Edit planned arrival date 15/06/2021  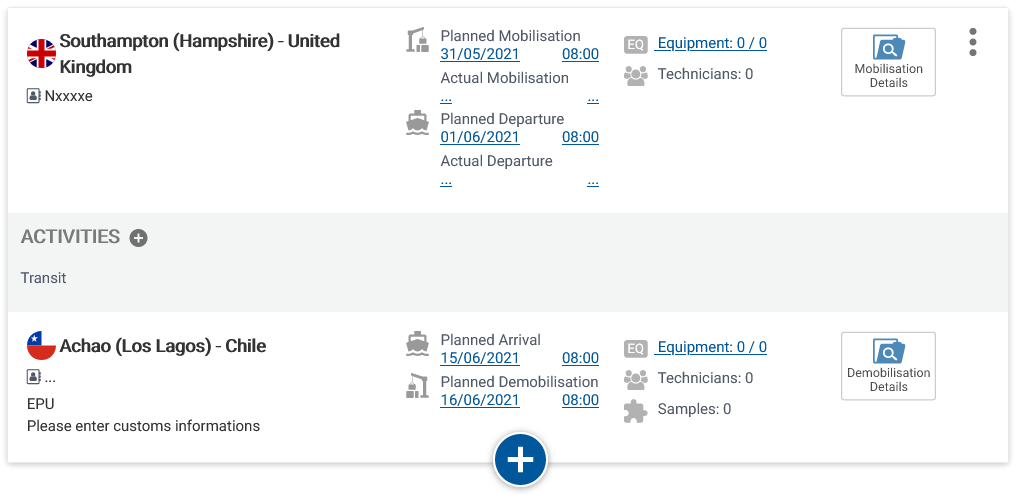[480, 358]
